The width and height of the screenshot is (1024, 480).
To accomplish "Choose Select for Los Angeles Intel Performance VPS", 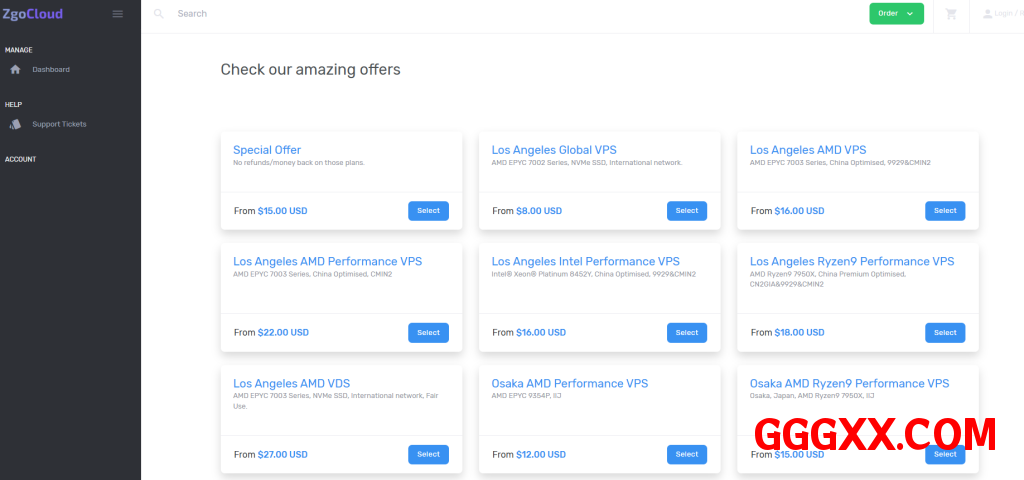I will coord(686,333).
